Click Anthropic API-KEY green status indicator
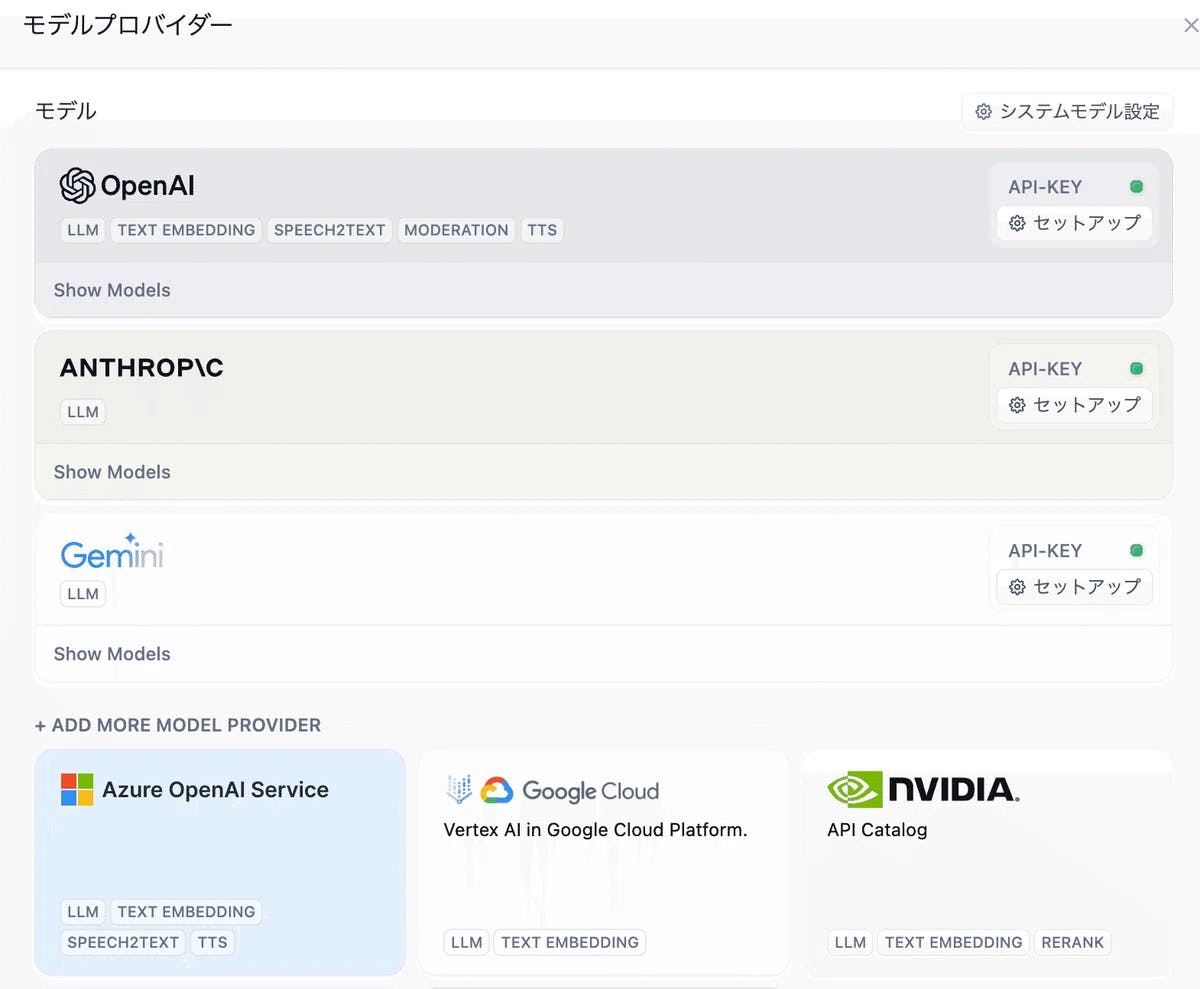Screen dimensions: 1200x989 pos(1136,369)
